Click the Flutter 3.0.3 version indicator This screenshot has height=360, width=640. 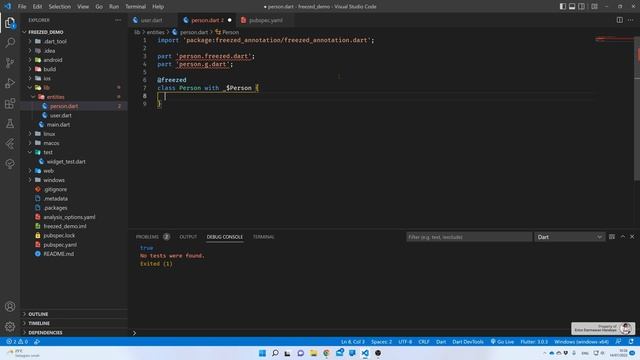click(534, 342)
